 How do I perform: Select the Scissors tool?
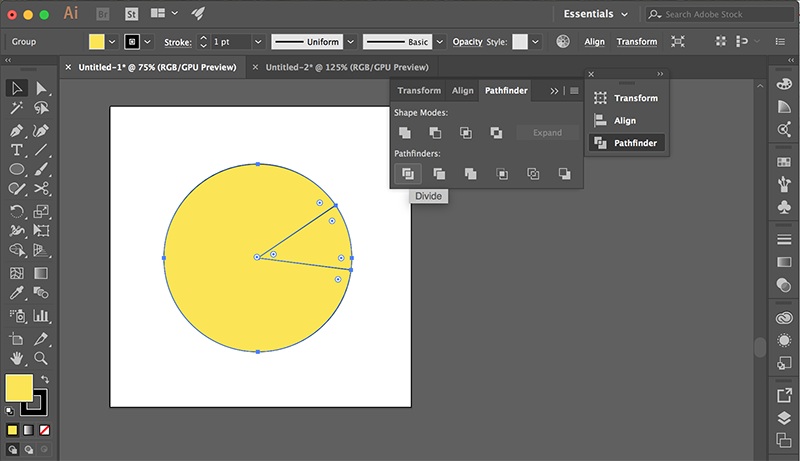click(41, 189)
